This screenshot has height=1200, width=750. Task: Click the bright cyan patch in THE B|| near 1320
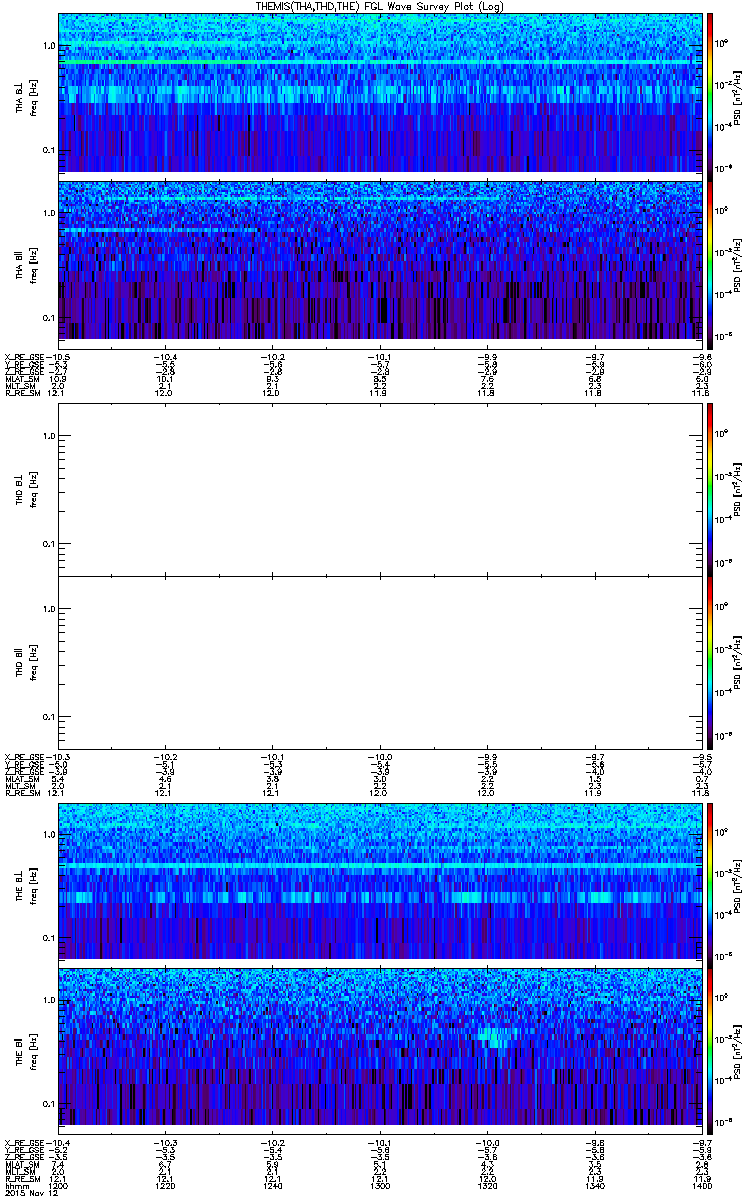494,1037
